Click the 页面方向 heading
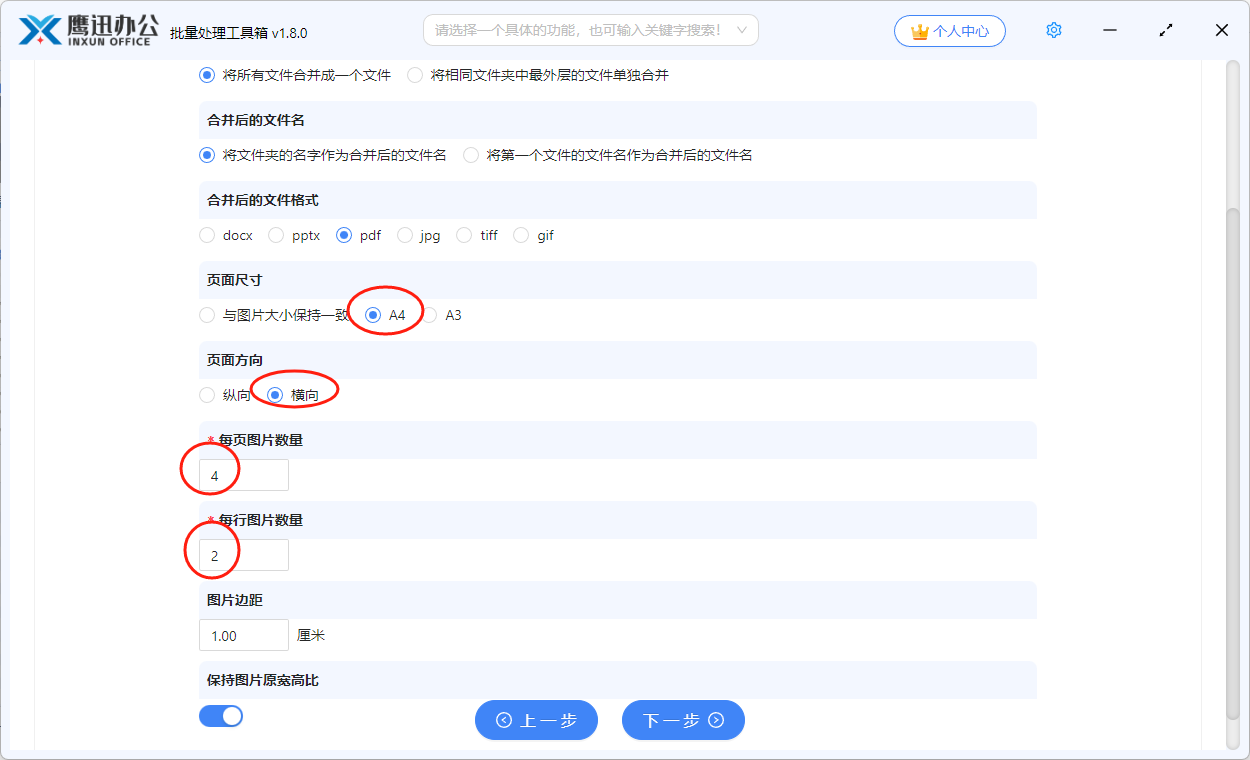This screenshot has height=760, width=1250. (235, 360)
